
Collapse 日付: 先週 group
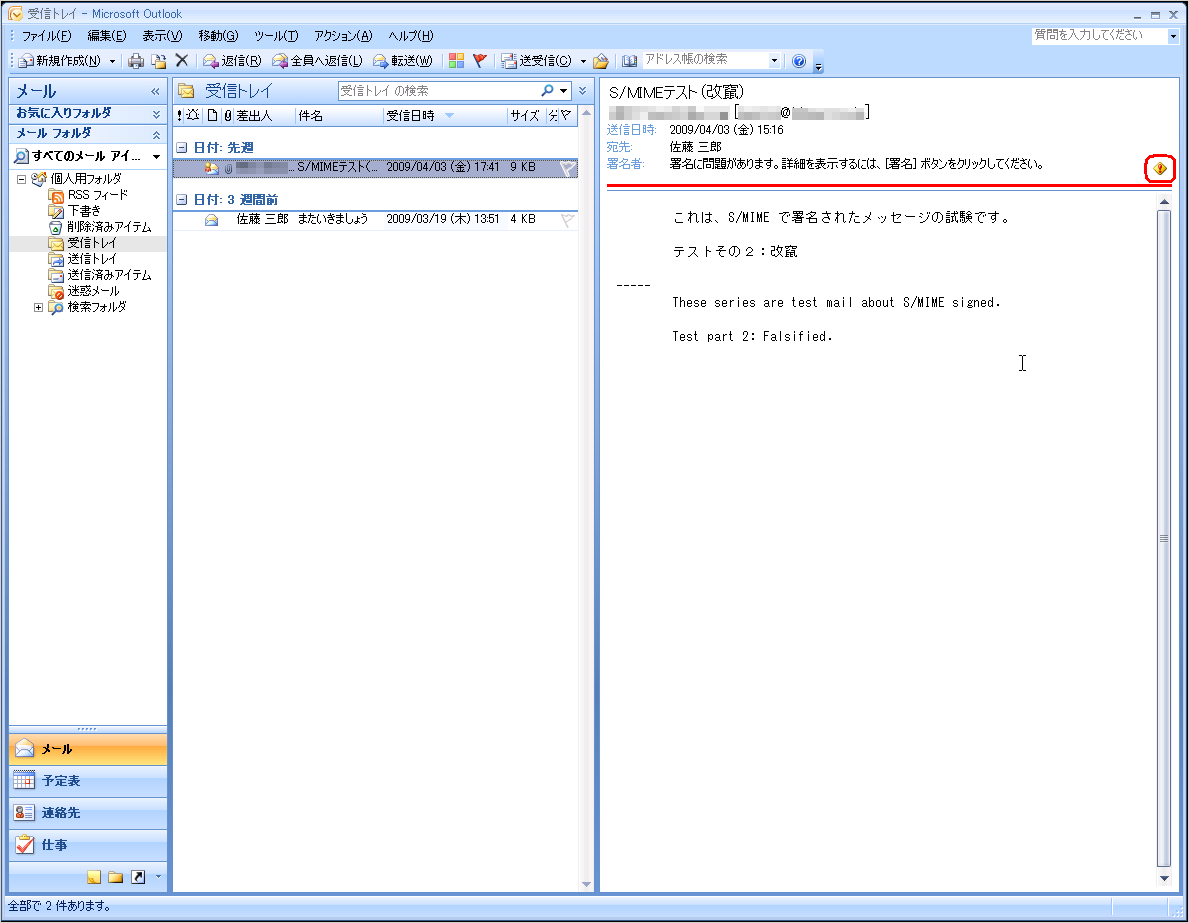181,148
